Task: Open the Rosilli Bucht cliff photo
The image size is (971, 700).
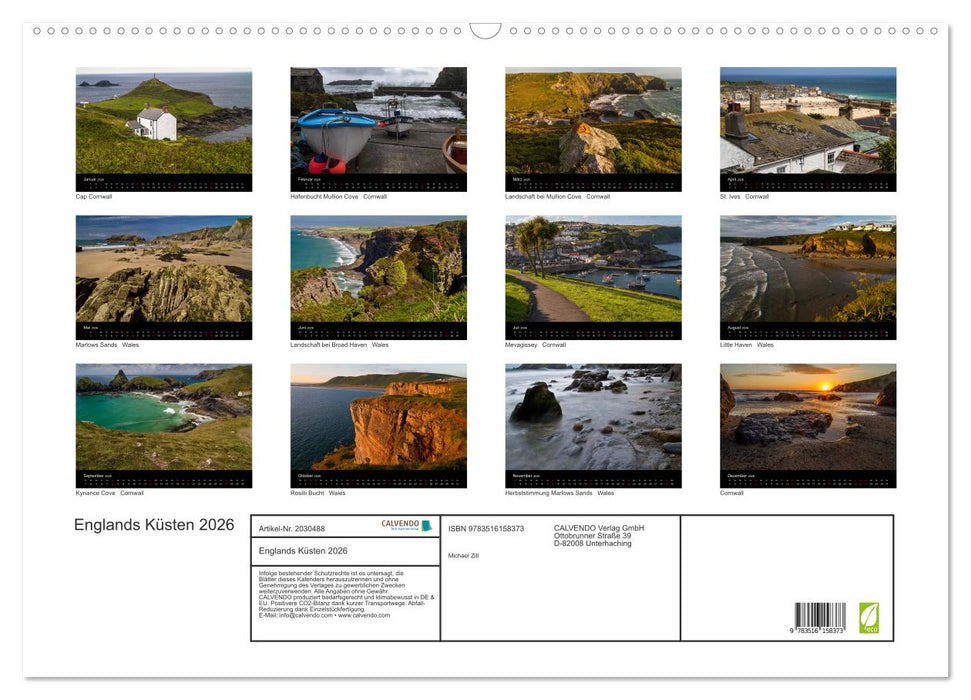Action: [x=378, y=417]
